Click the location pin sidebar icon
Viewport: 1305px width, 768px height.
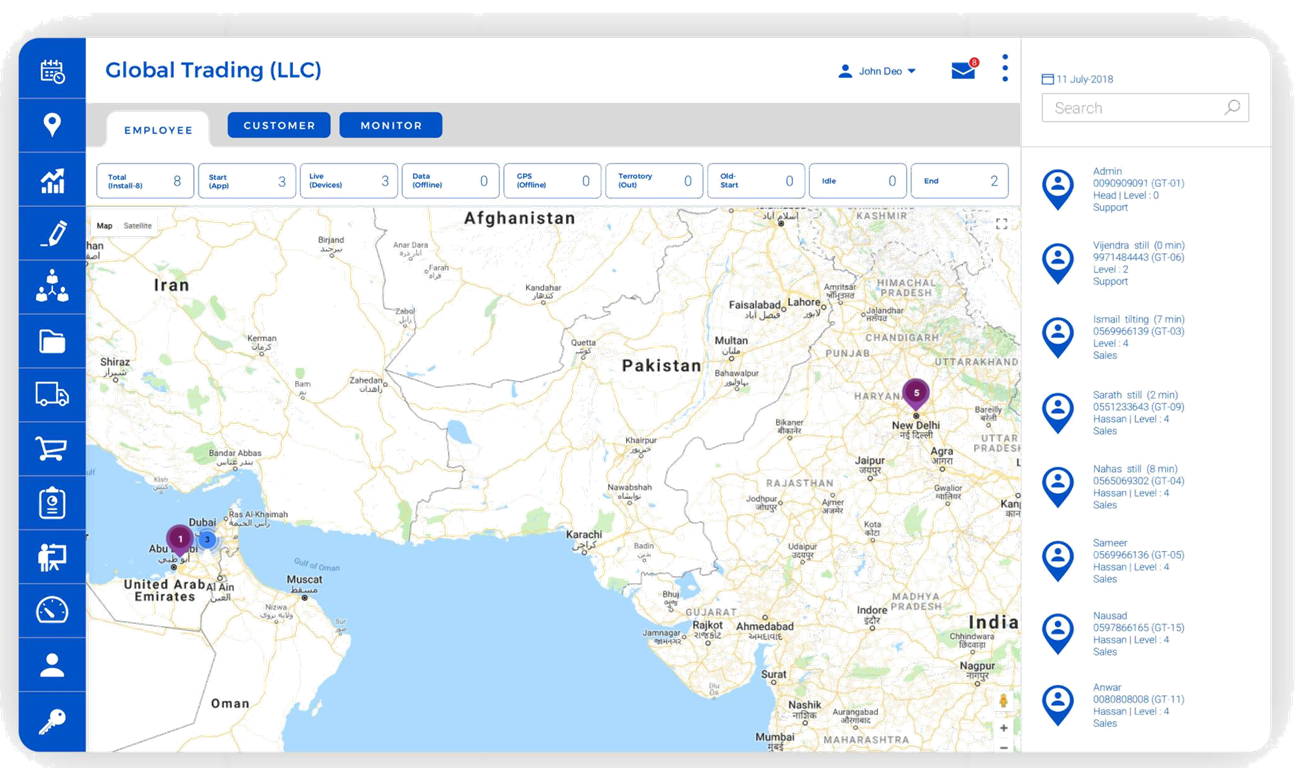tap(52, 124)
